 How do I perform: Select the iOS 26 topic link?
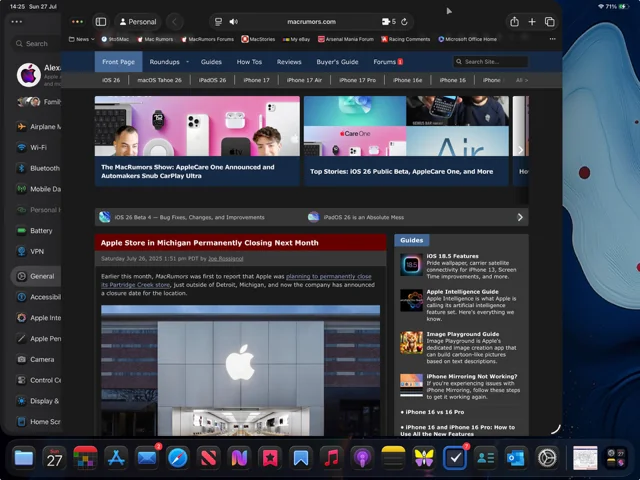[x=111, y=80]
